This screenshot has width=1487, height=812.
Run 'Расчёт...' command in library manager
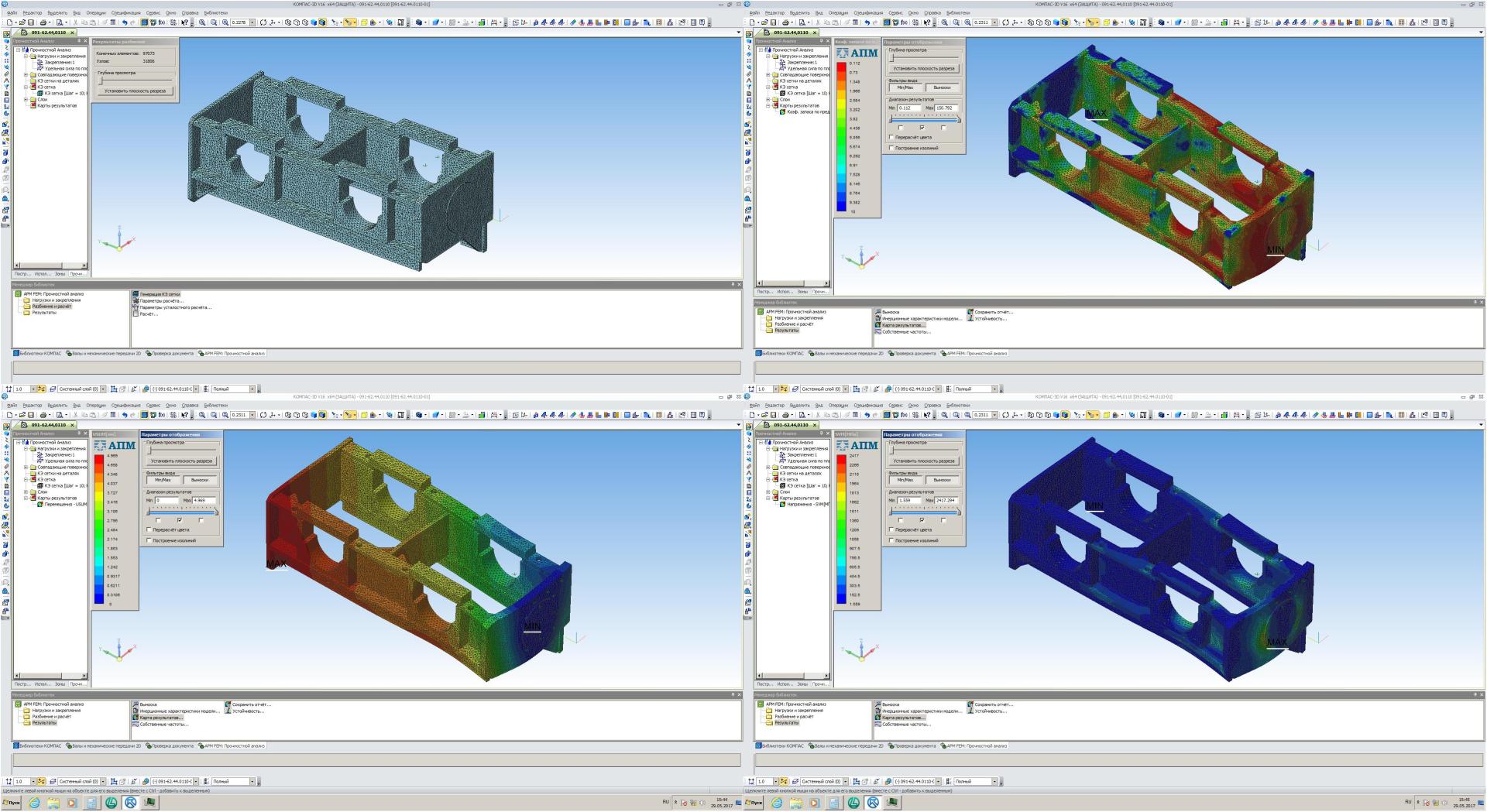click(149, 314)
